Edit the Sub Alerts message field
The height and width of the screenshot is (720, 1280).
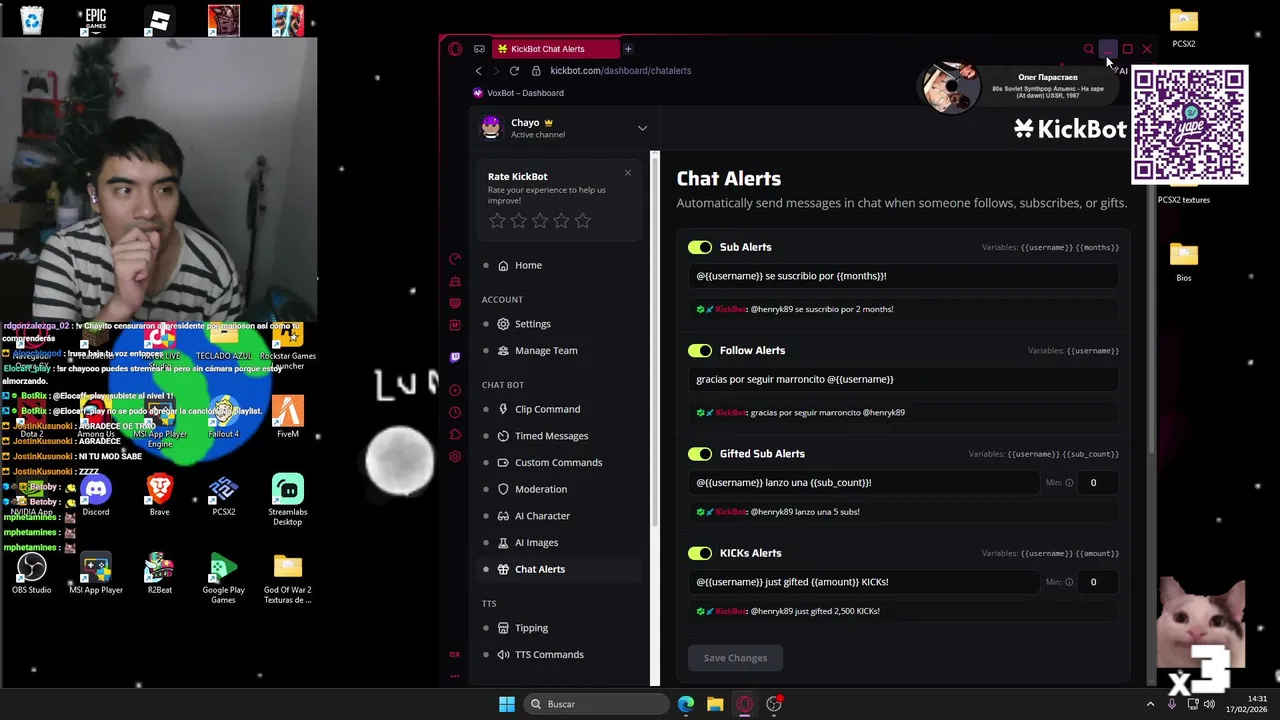903,276
